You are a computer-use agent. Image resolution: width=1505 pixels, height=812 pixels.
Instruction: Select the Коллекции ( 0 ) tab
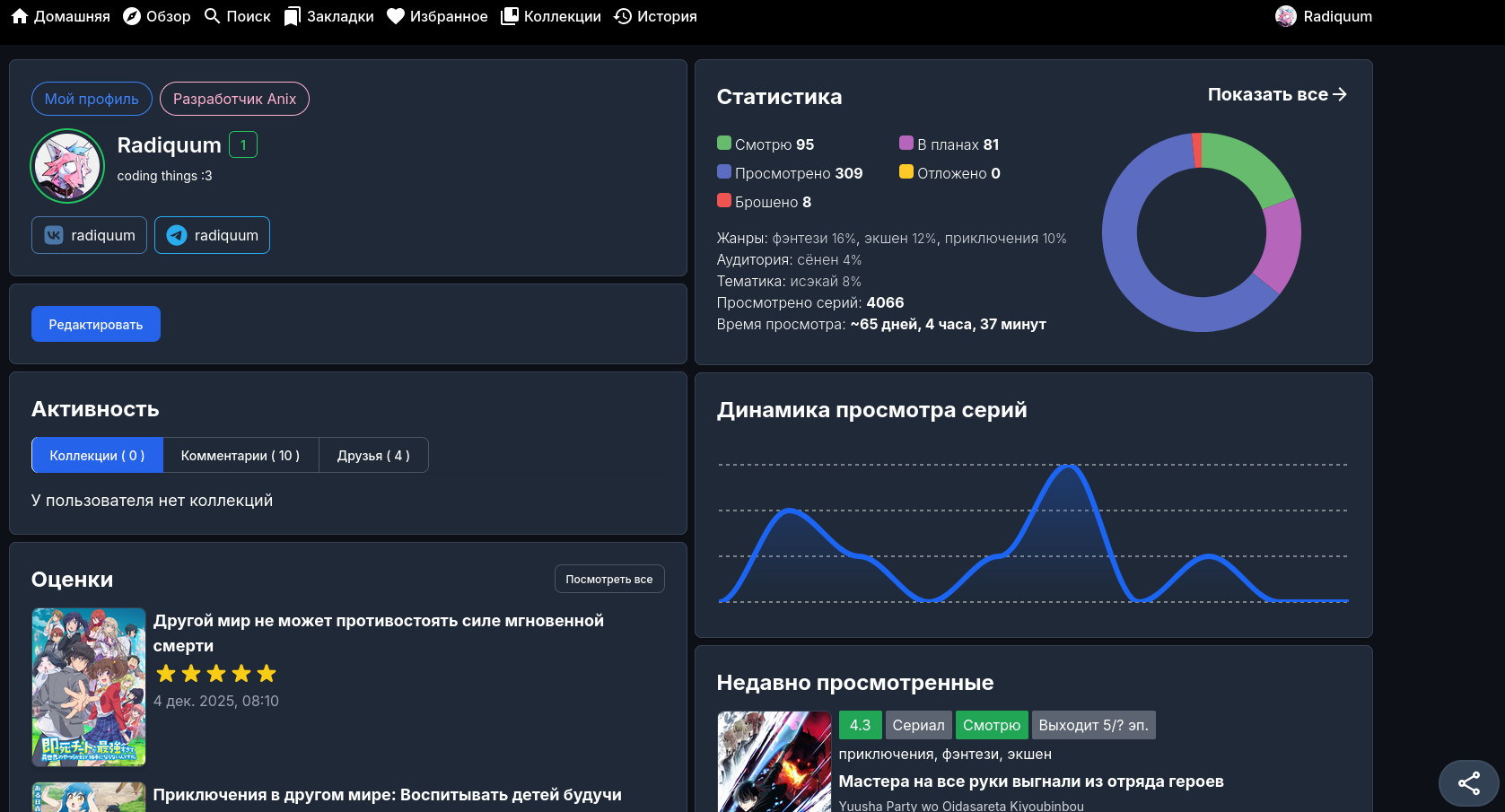click(x=97, y=455)
